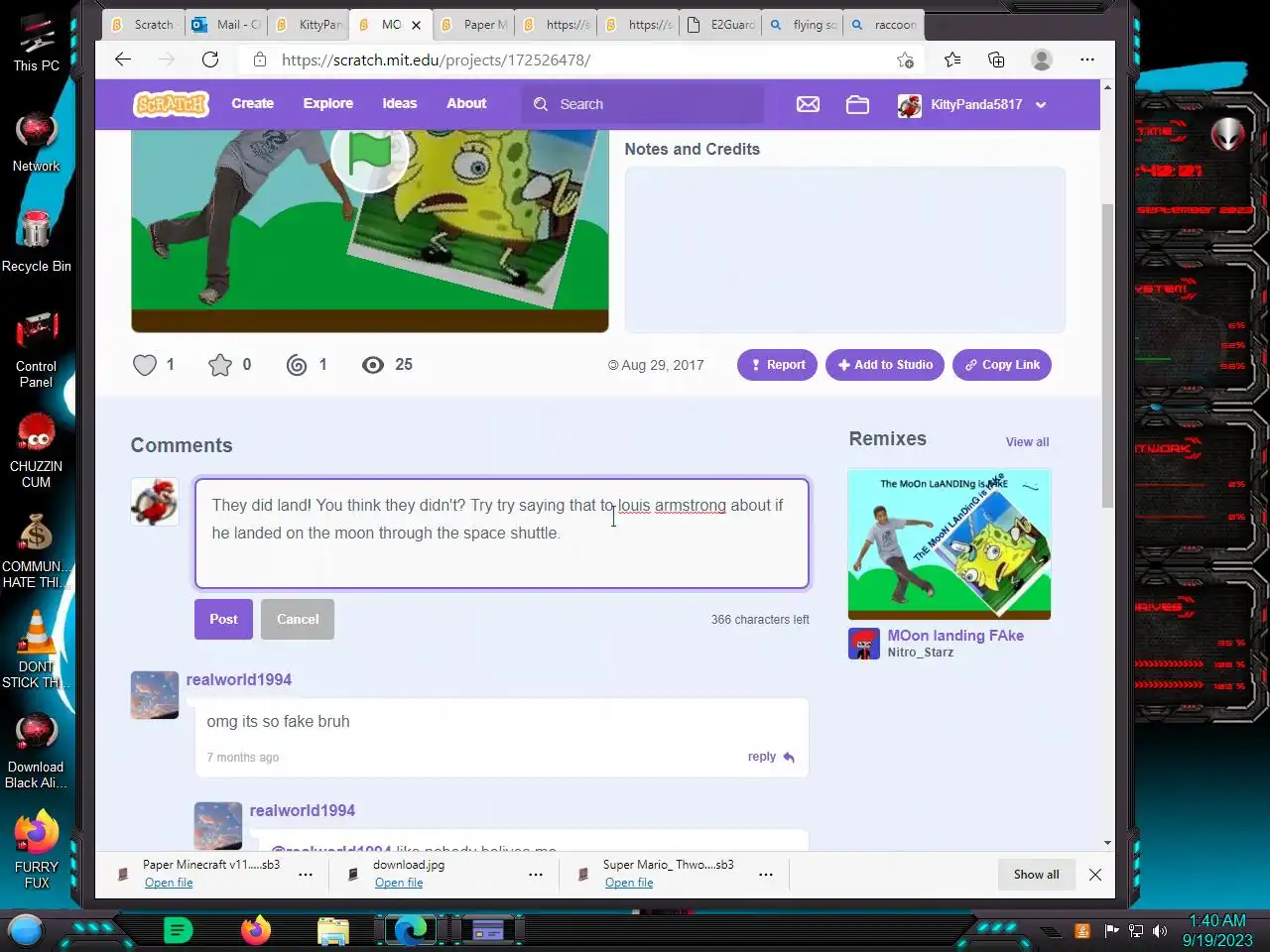Image resolution: width=1270 pixels, height=952 pixels.
Task: Post the comment
Action: pos(223,619)
